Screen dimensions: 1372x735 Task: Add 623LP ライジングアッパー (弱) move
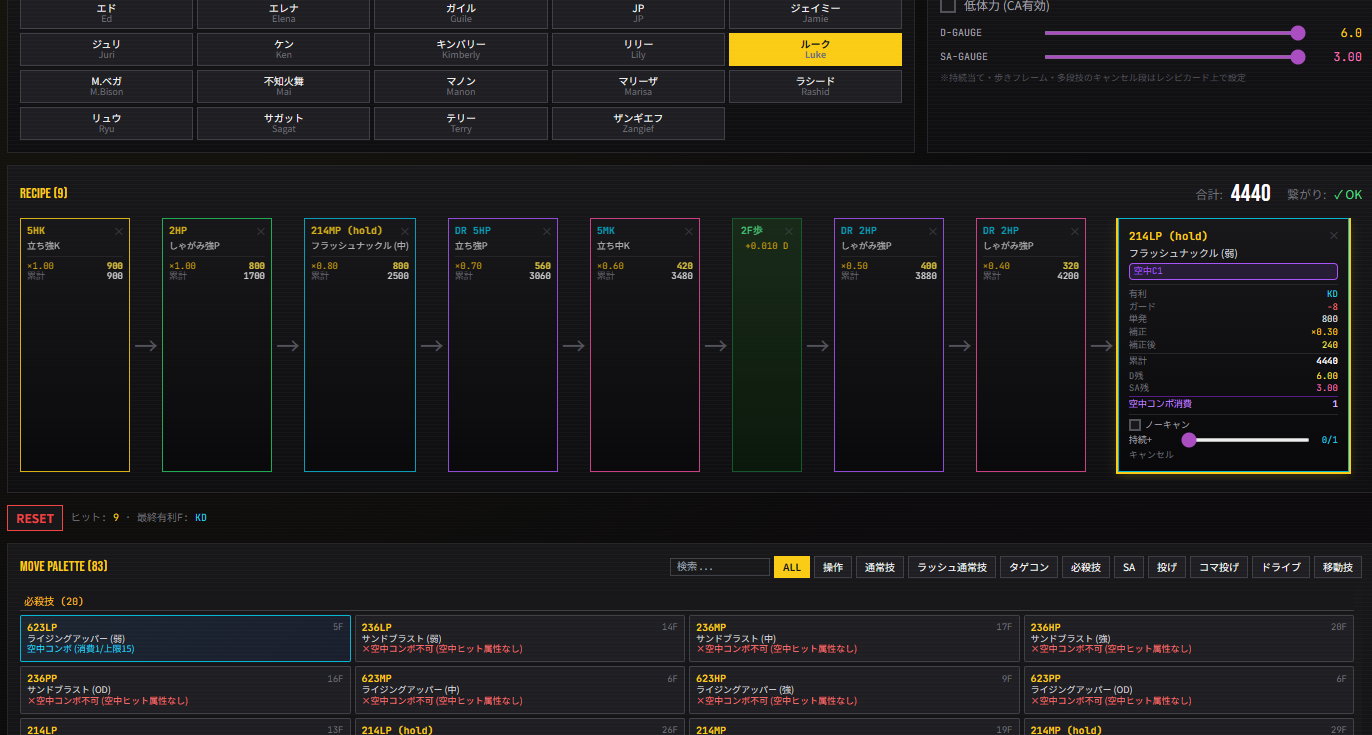185,638
